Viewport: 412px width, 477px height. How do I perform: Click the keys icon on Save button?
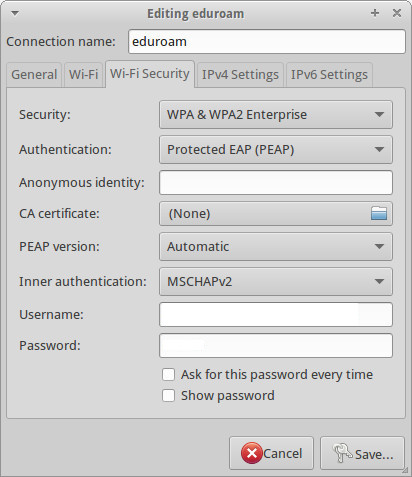(x=342, y=453)
